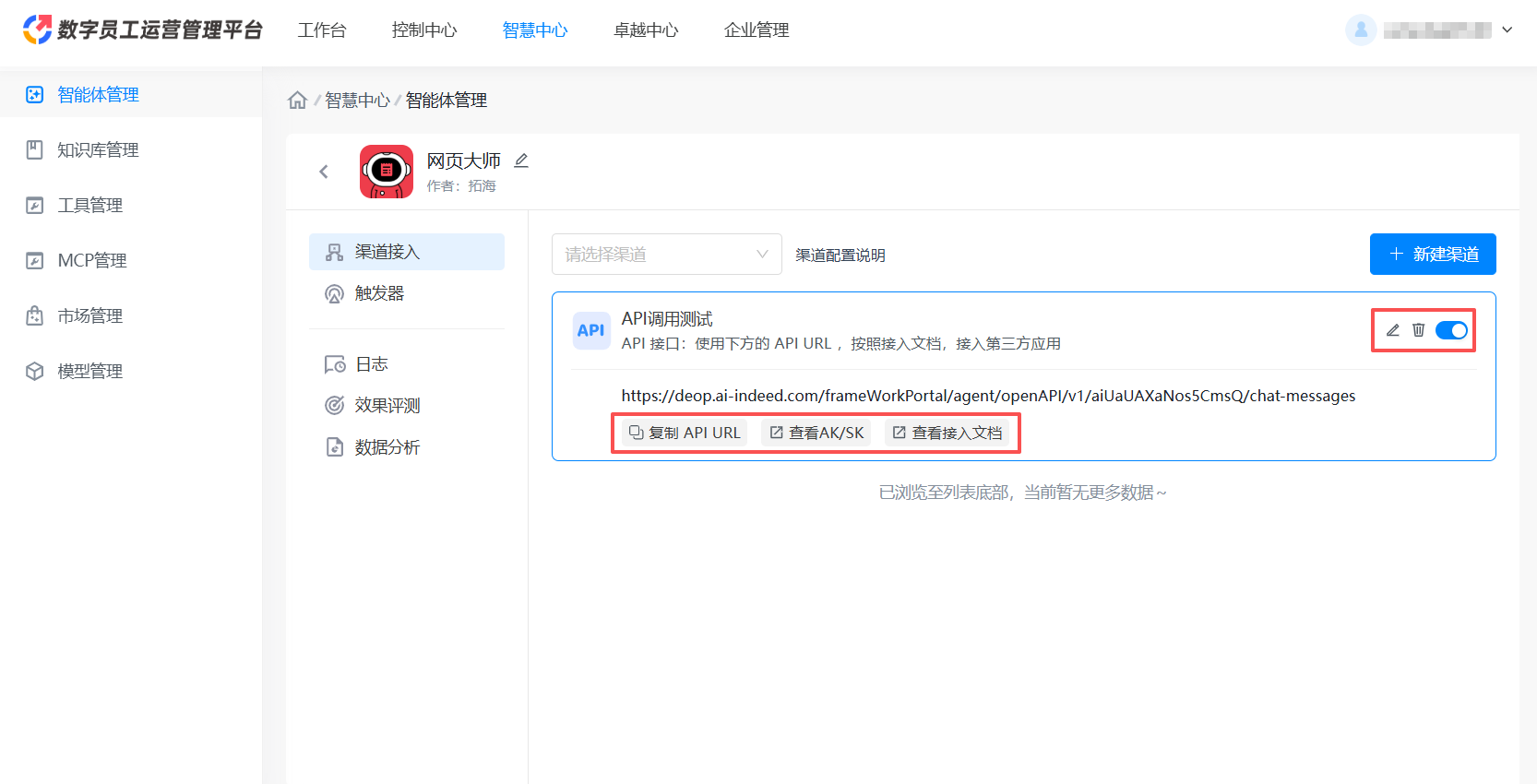
Task: Expand the user account menu arrow
Action: coord(1507,30)
